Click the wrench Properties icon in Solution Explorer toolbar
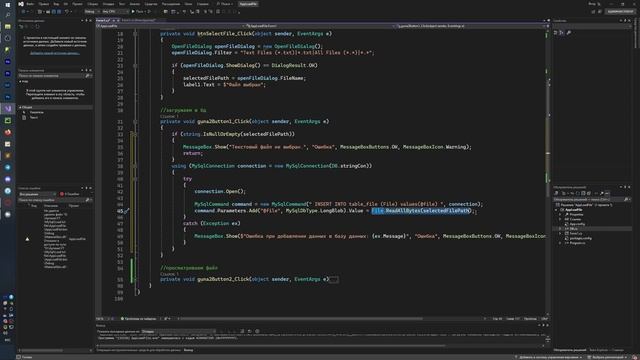The width and height of the screenshot is (640, 360). pos(602,193)
